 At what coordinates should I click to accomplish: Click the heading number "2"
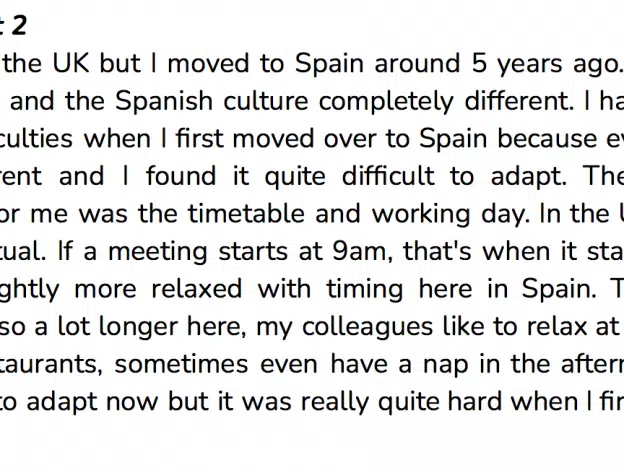tap(19, 25)
